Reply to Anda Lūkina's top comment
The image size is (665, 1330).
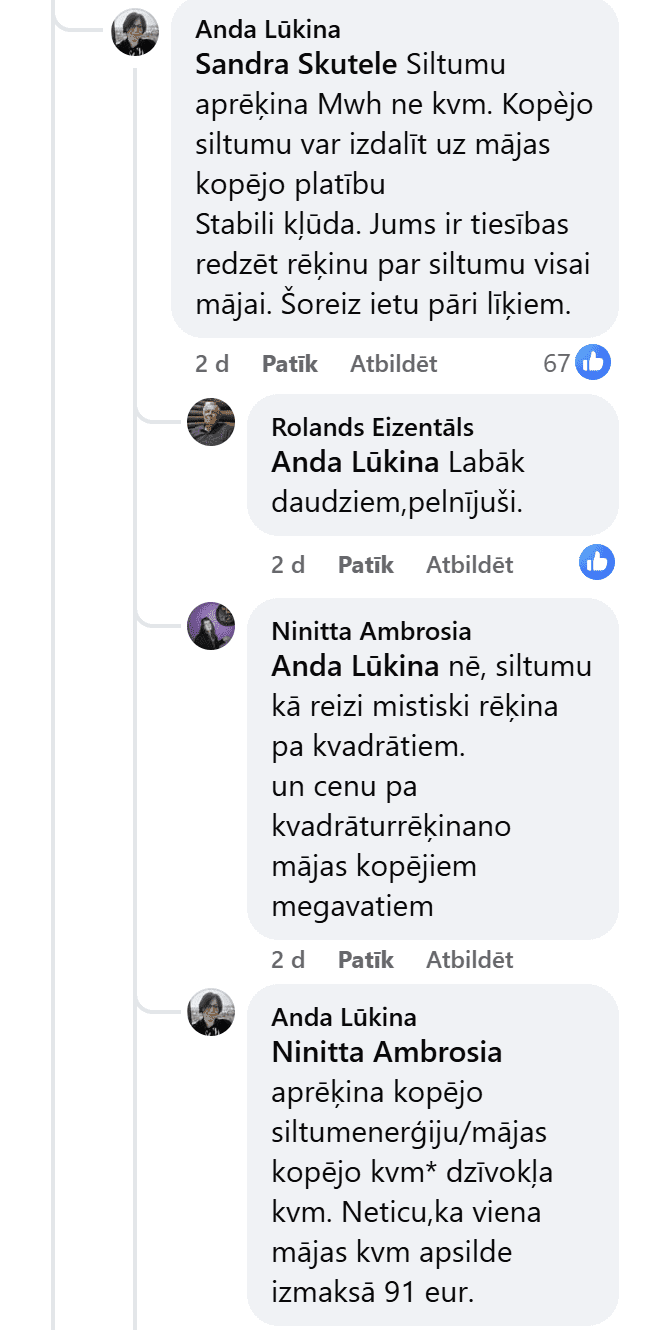click(393, 364)
